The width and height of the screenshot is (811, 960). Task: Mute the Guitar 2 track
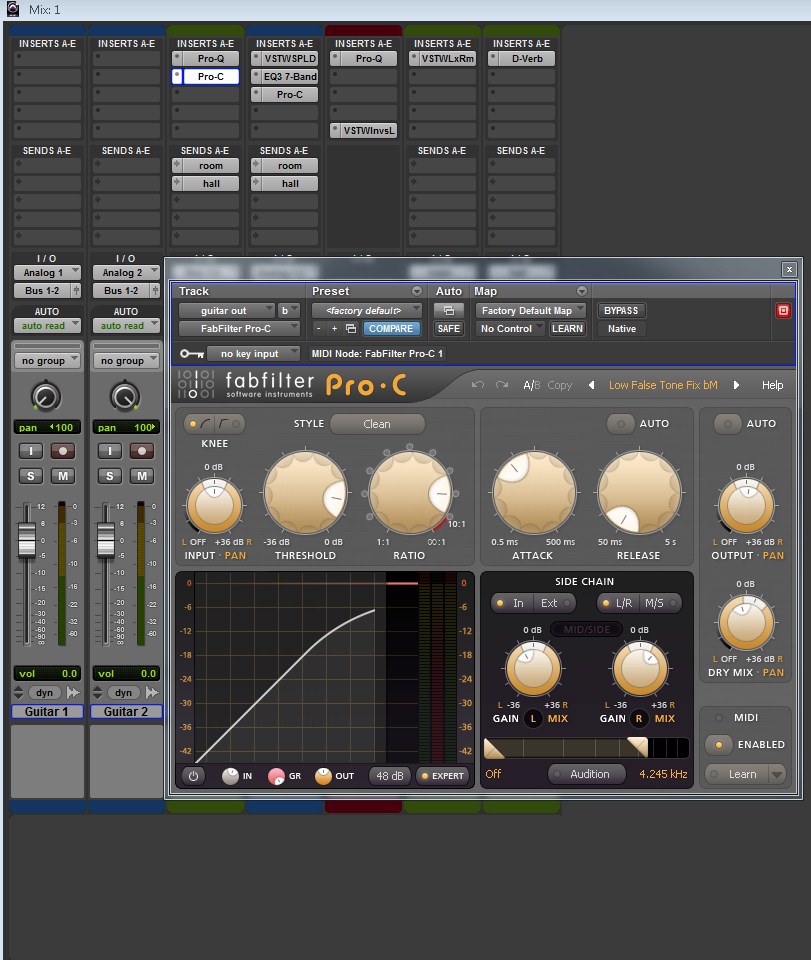[x=141, y=476]
